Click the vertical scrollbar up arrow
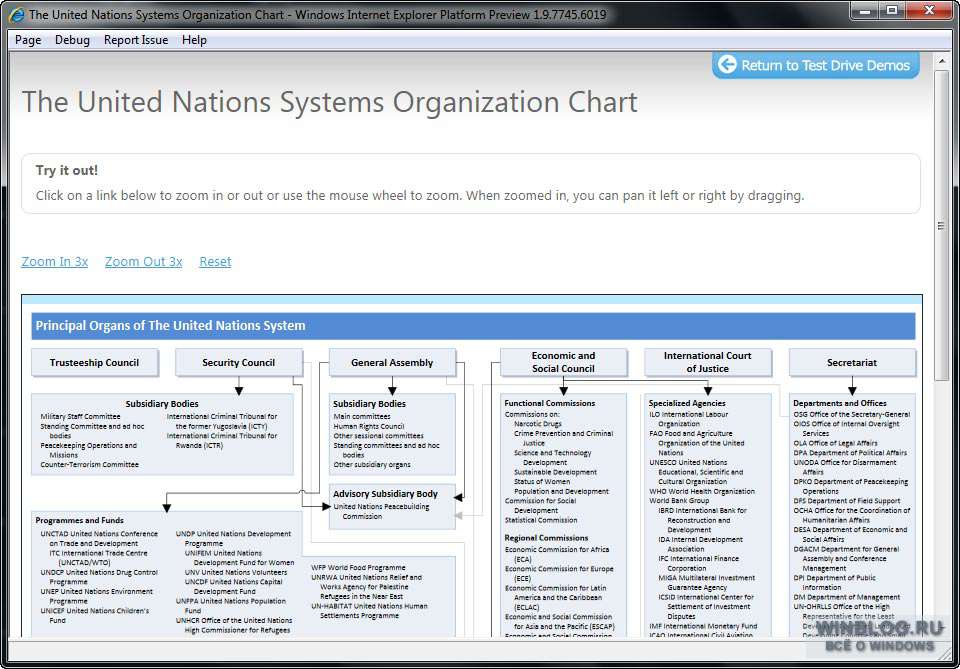The height and width of the screenshot is (669, 960). [x=941, y=61]
